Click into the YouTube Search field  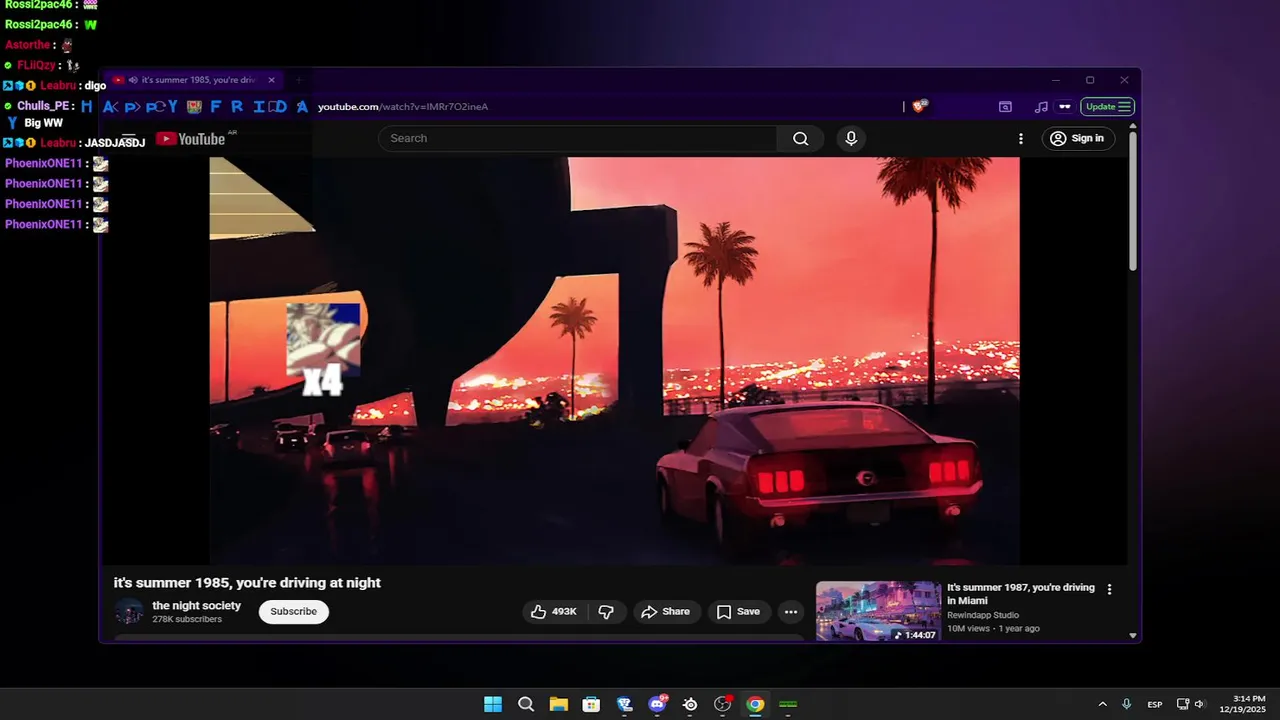578,139
